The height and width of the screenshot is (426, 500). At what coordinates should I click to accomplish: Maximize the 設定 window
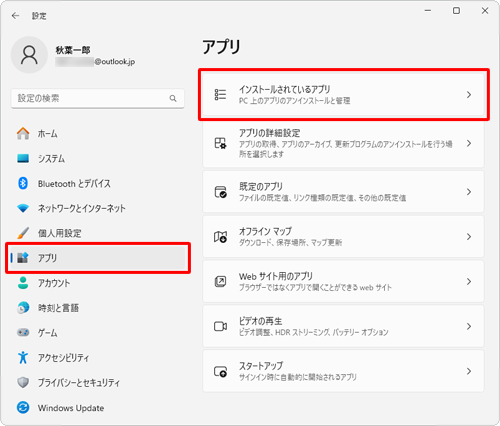tap(456, 11)
